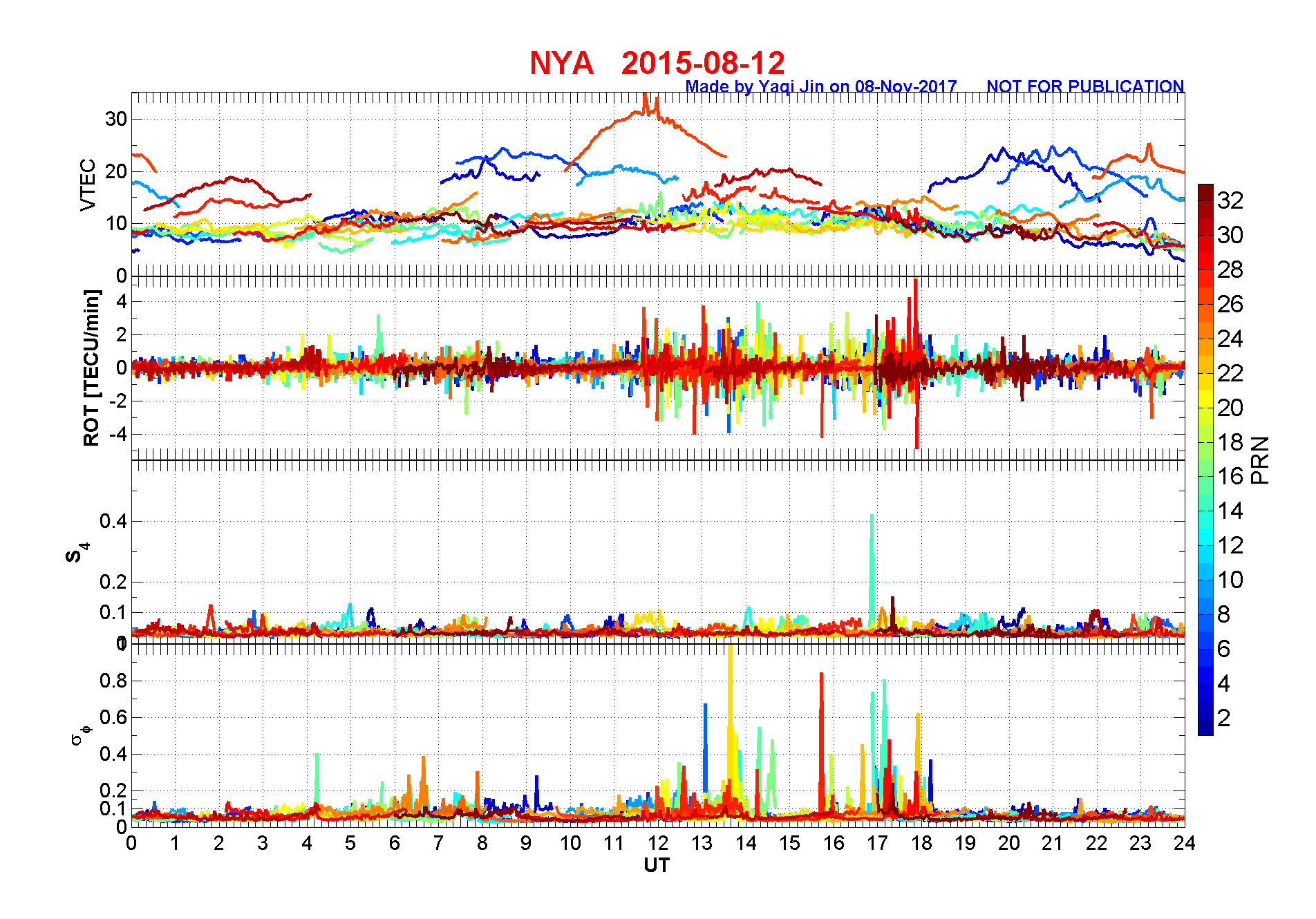Viewport: 1316px width, 919px height.
Task: Click tick label "14" on the PRN colorbar
Action: [x=1230, y=511]
